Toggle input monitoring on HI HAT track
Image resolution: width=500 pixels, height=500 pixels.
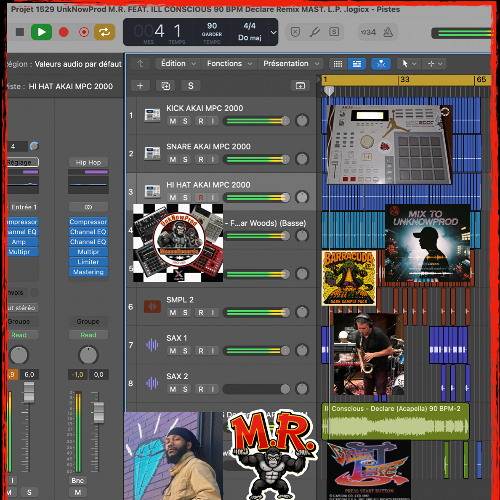point(213,198)
